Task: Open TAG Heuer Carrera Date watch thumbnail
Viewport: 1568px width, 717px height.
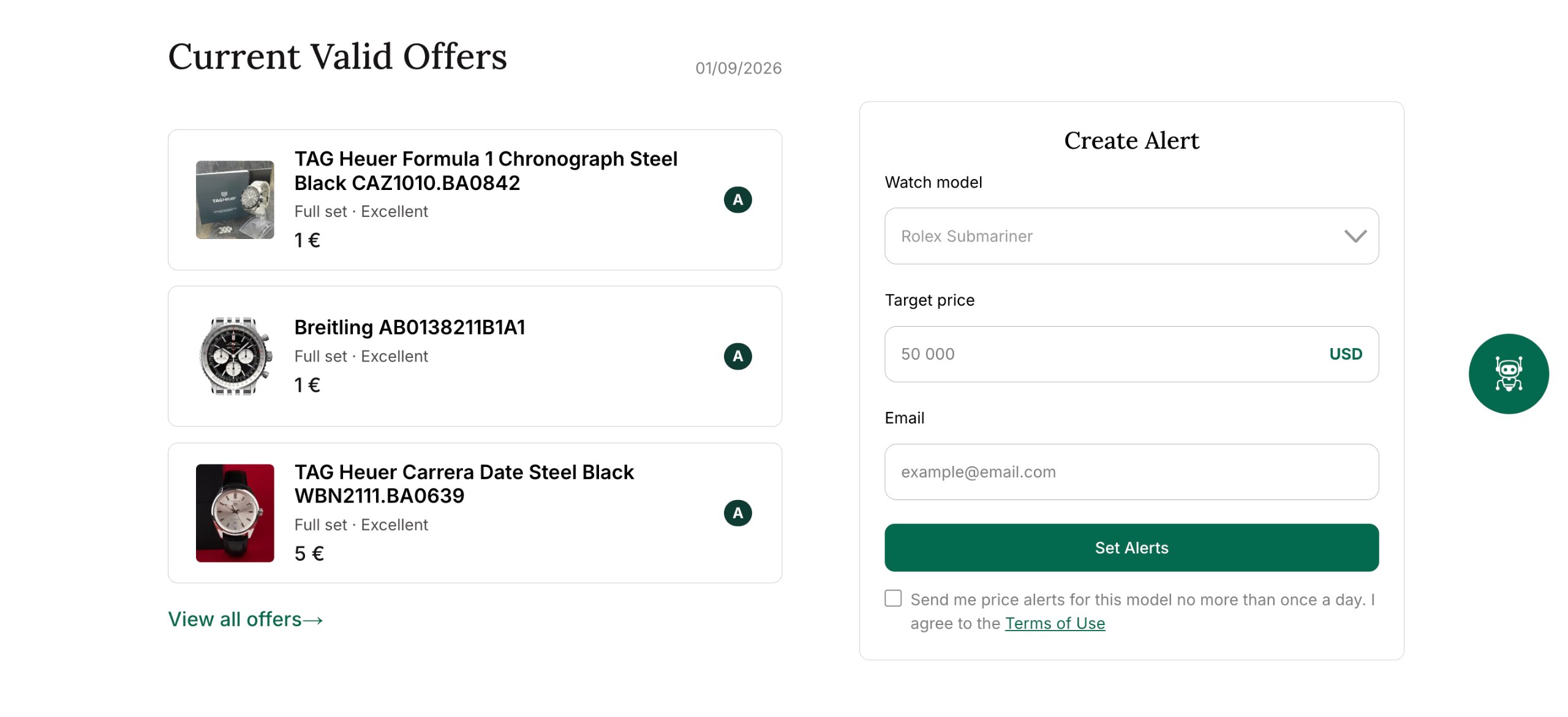Action: point(235,513)
